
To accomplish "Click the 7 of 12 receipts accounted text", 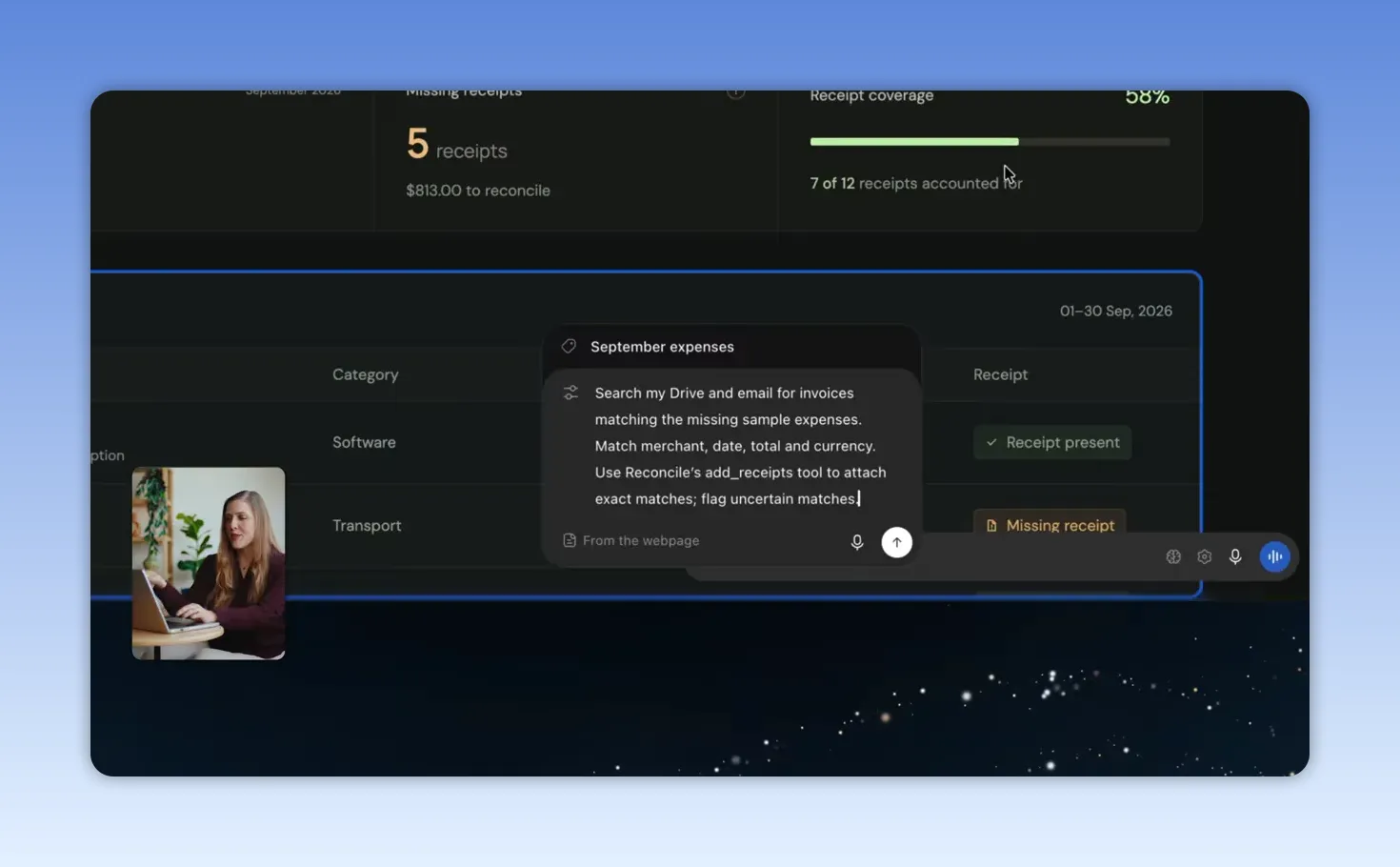I will click(916, 183).
